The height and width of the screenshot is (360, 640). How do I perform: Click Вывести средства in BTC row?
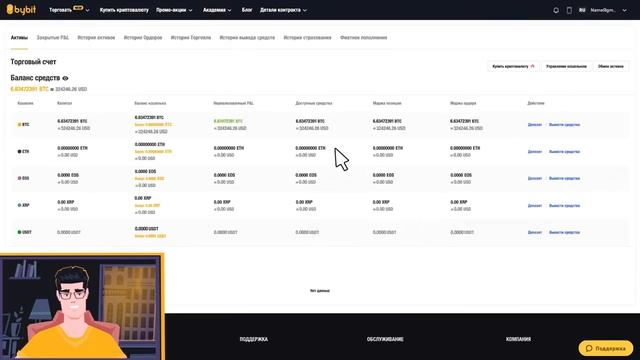click(564, 124)
